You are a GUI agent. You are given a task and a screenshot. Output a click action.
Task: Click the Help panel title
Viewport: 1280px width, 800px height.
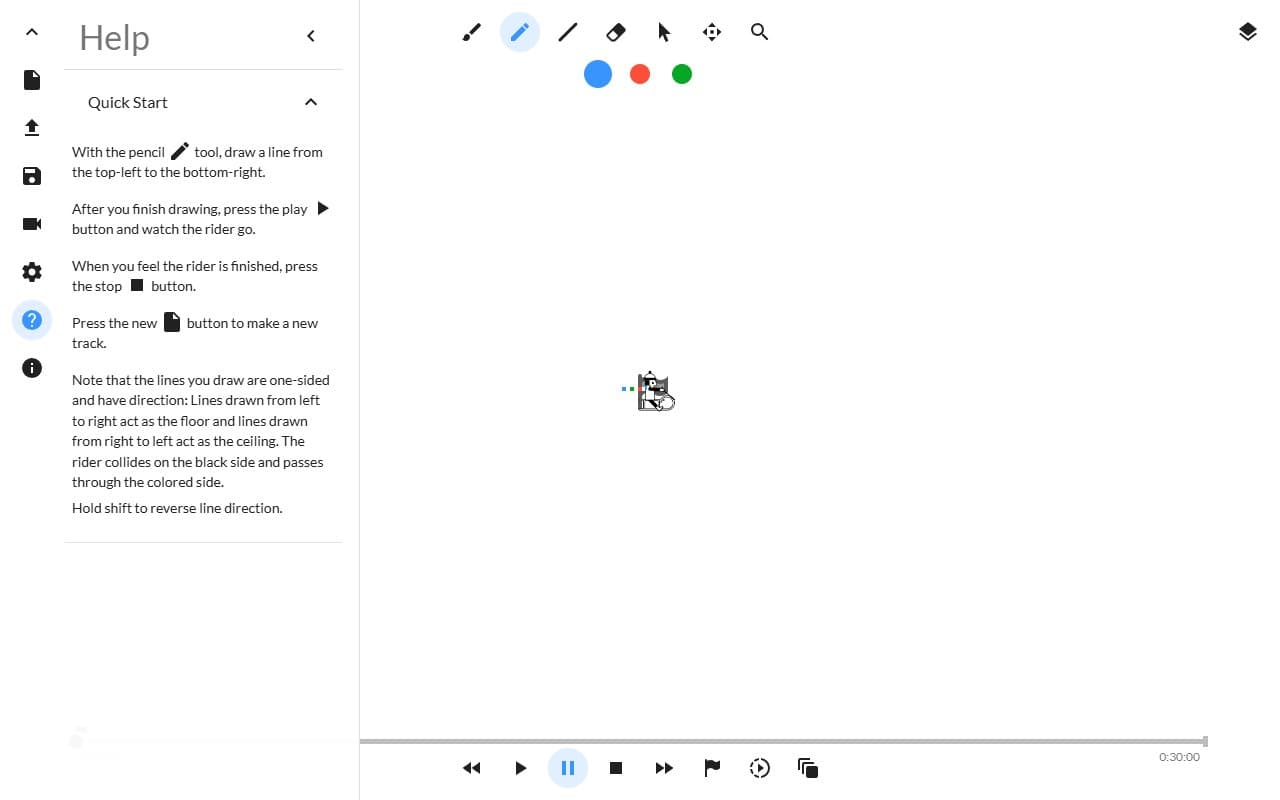(x=115, y=37)
